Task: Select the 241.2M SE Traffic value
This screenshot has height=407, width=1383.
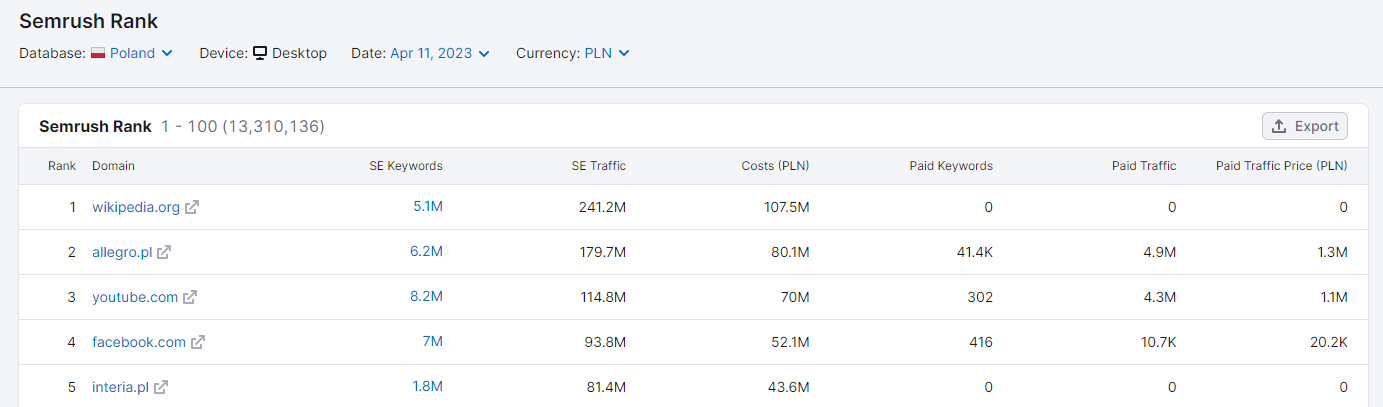Action: click(604, 207)
